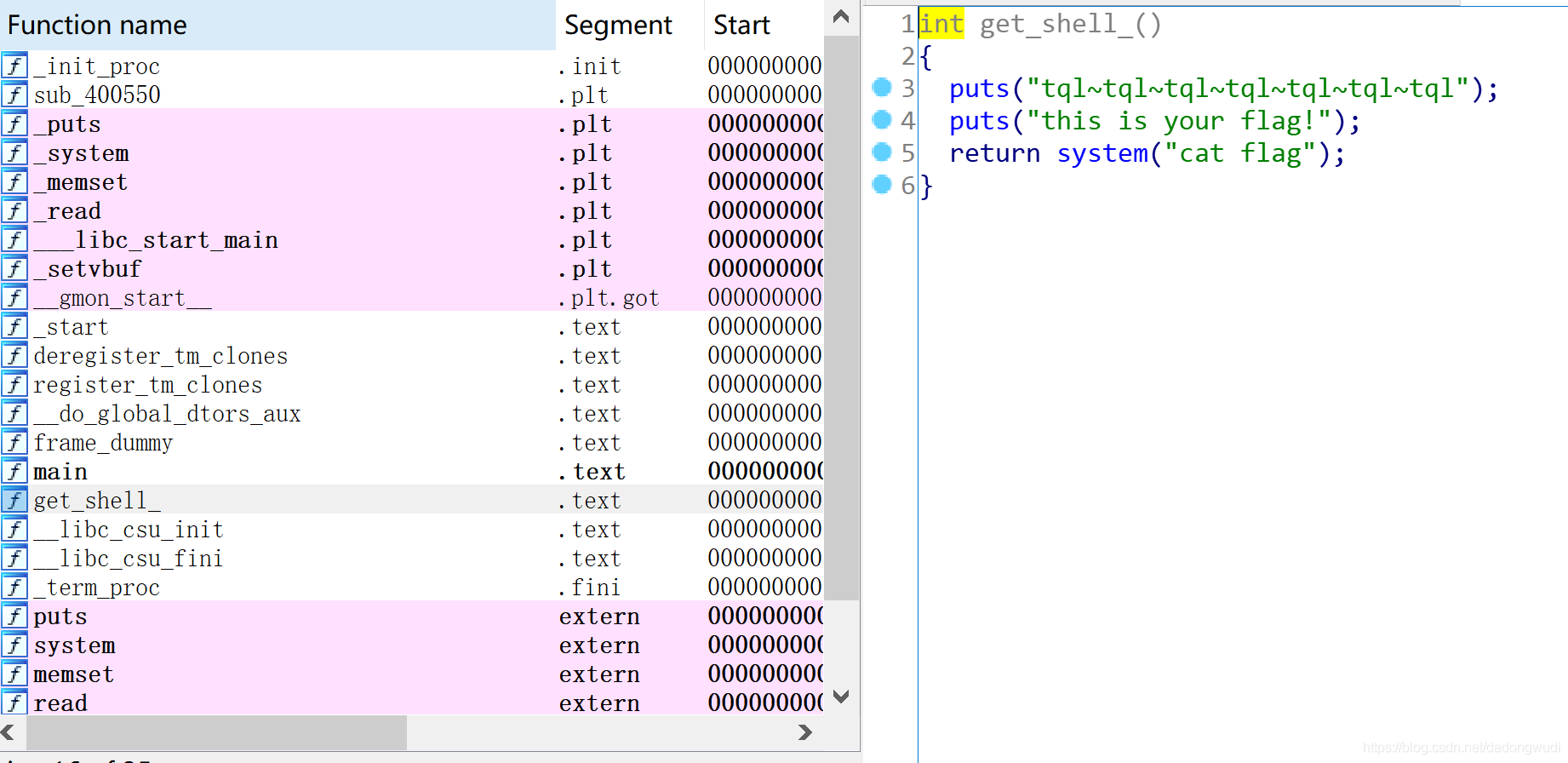Click the scroll down arrow of functions list

click(841, 697)
